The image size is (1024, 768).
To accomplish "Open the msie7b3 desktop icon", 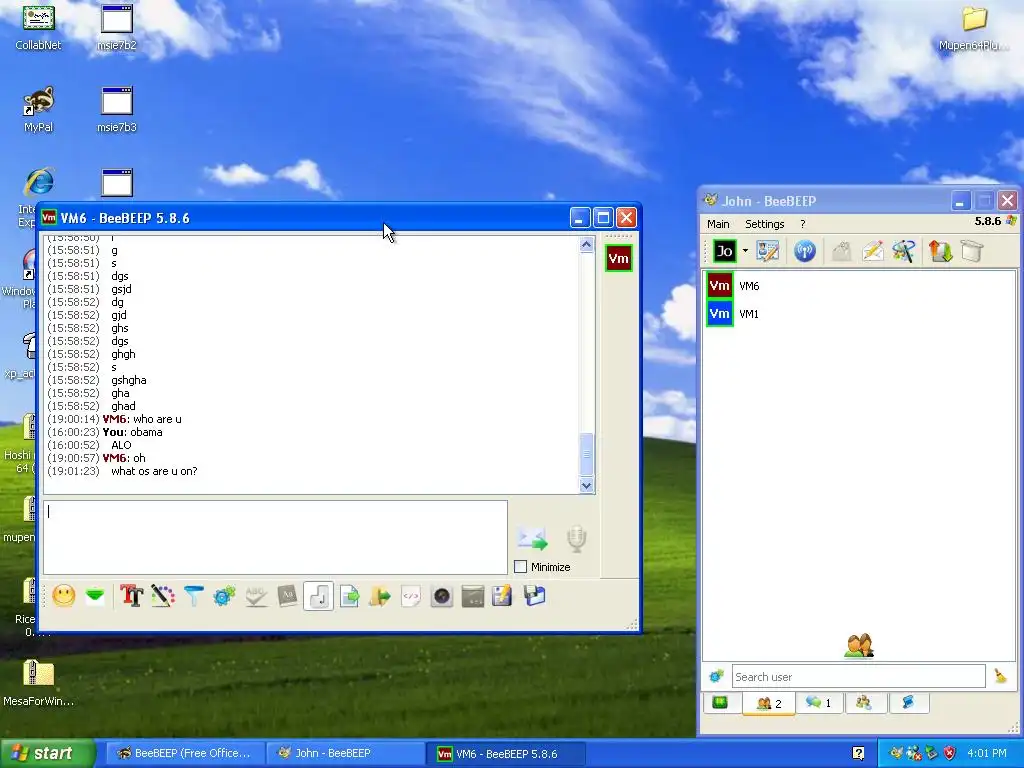I will tap(117, 109).
